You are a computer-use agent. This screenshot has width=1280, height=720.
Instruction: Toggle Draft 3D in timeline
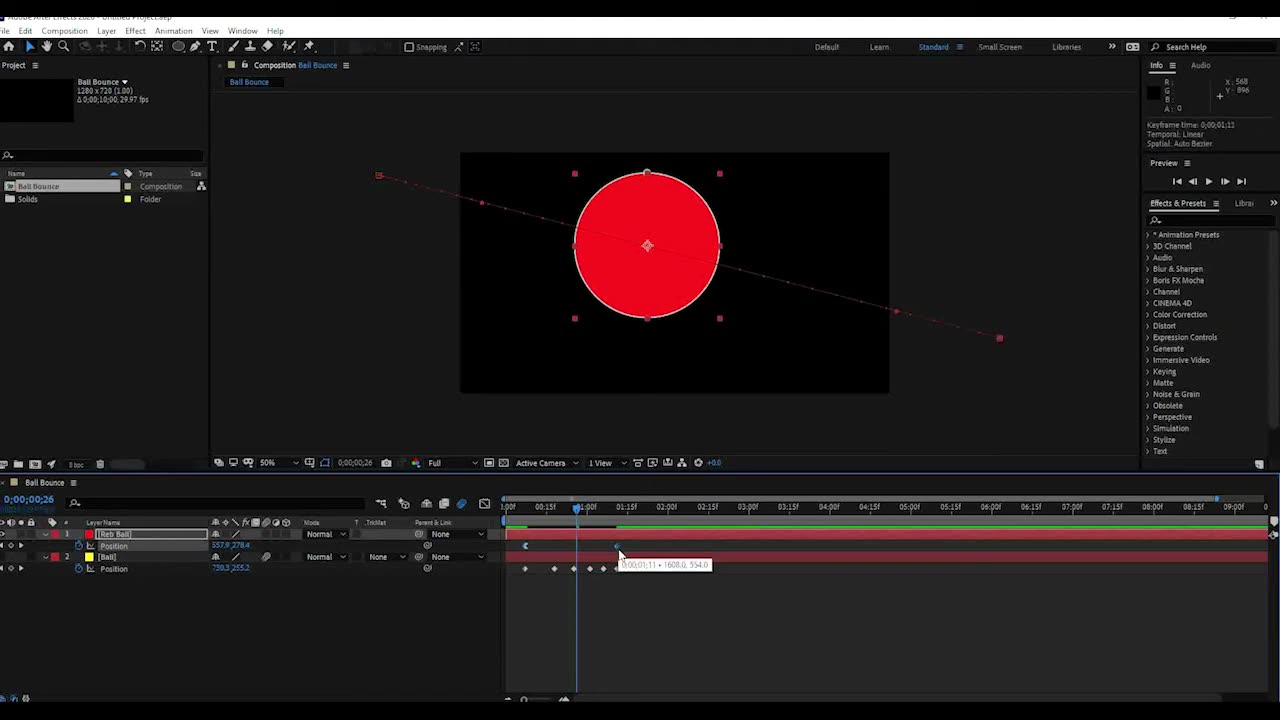click(x=404, y=504)
